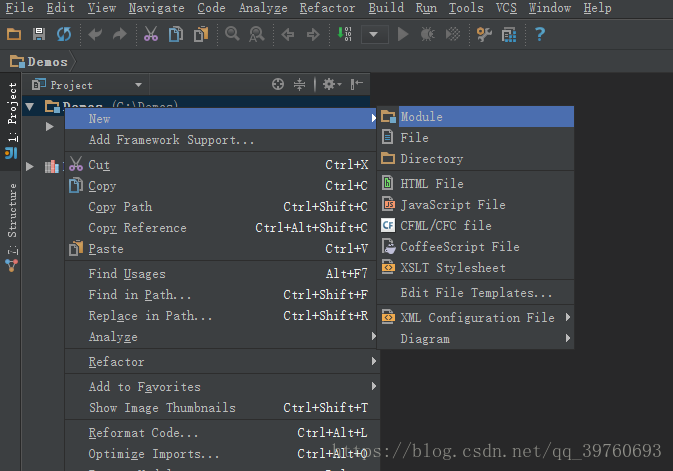Image resolution: width=673 pixels, height=471 pixels.
Task: Click the Demos breadcrumb in navigation bar
Action: click(x=39, y=62)
